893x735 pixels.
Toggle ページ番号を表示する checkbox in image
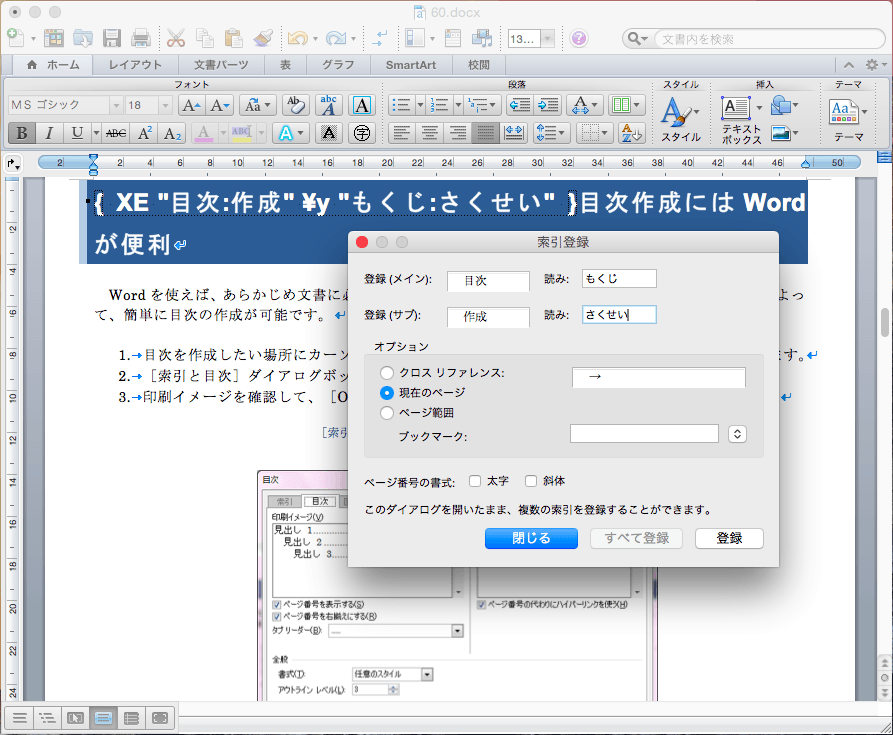pos(277,605)
